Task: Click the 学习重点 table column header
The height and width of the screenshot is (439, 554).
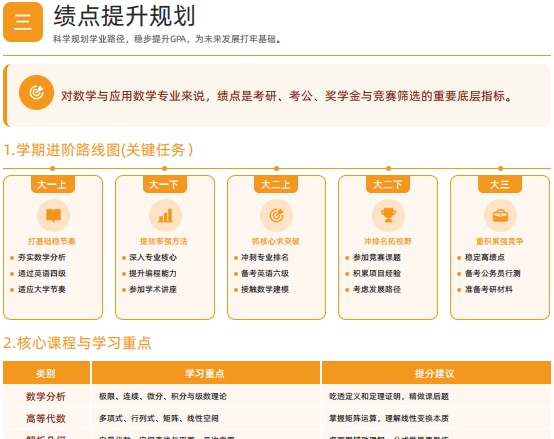Action: (206, 373)
